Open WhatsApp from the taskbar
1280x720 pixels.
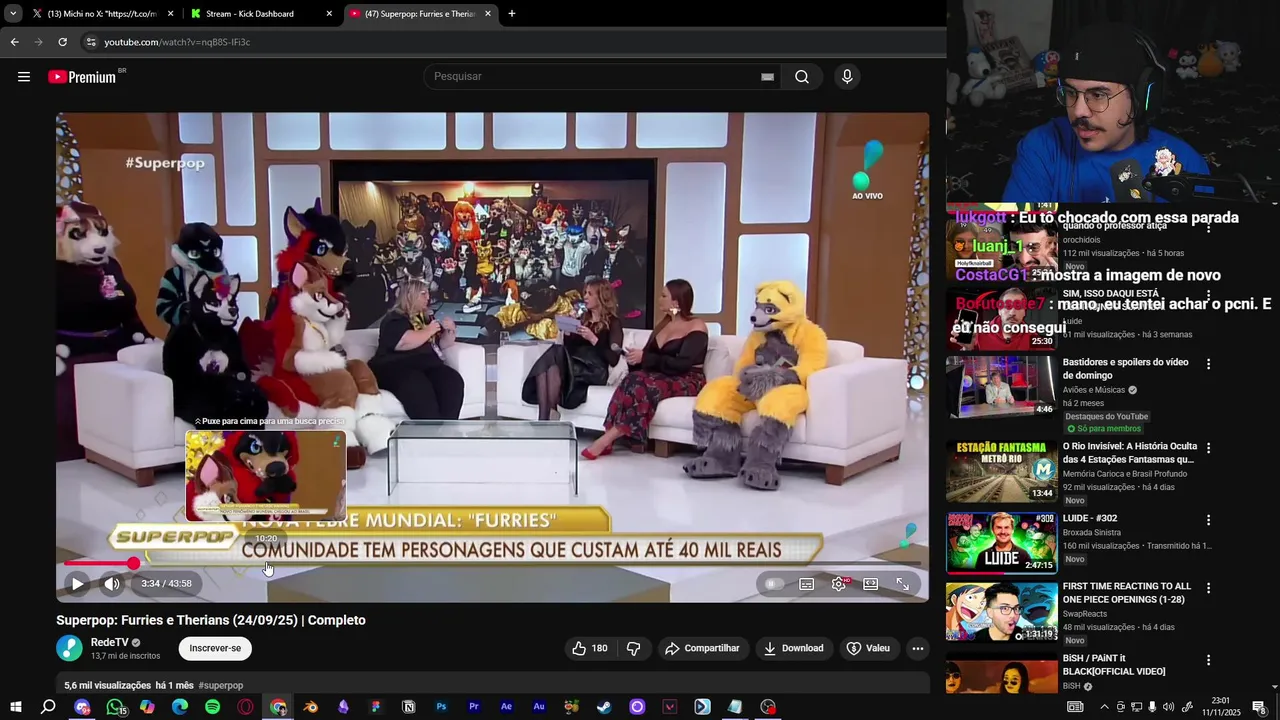[115, 707]
